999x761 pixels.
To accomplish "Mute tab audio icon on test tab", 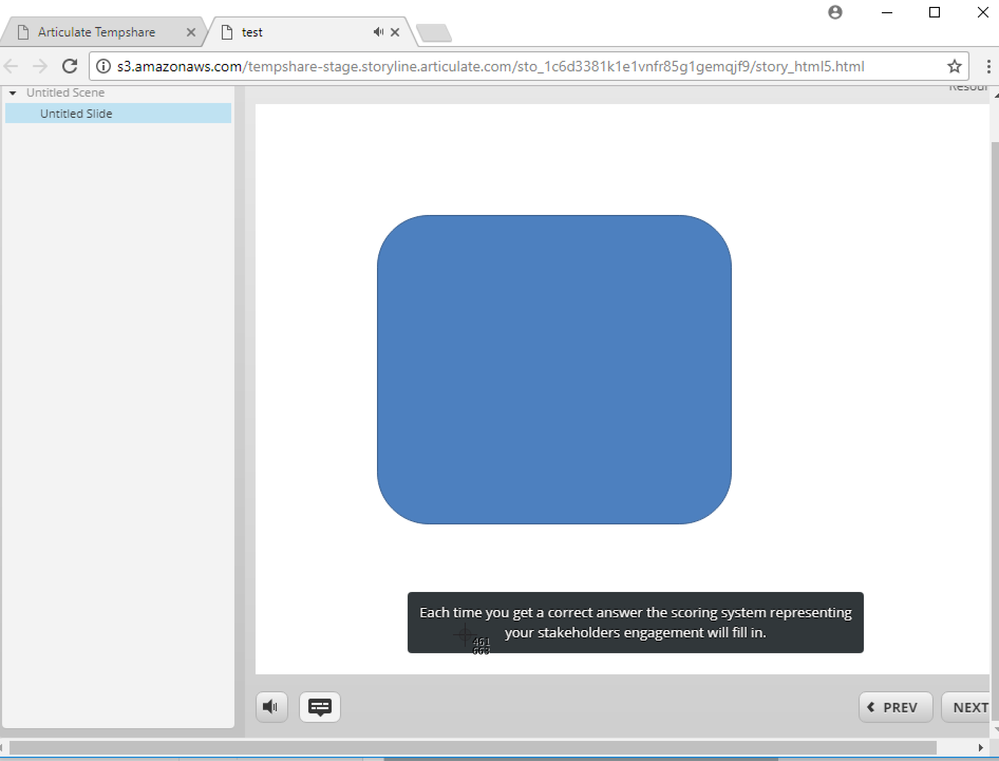I will point(378,32).
